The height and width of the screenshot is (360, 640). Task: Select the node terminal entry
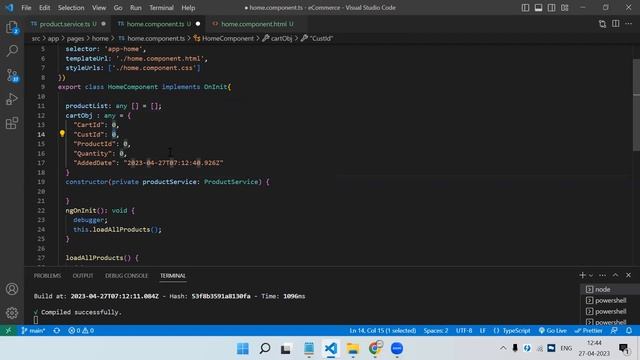[610, 289]
